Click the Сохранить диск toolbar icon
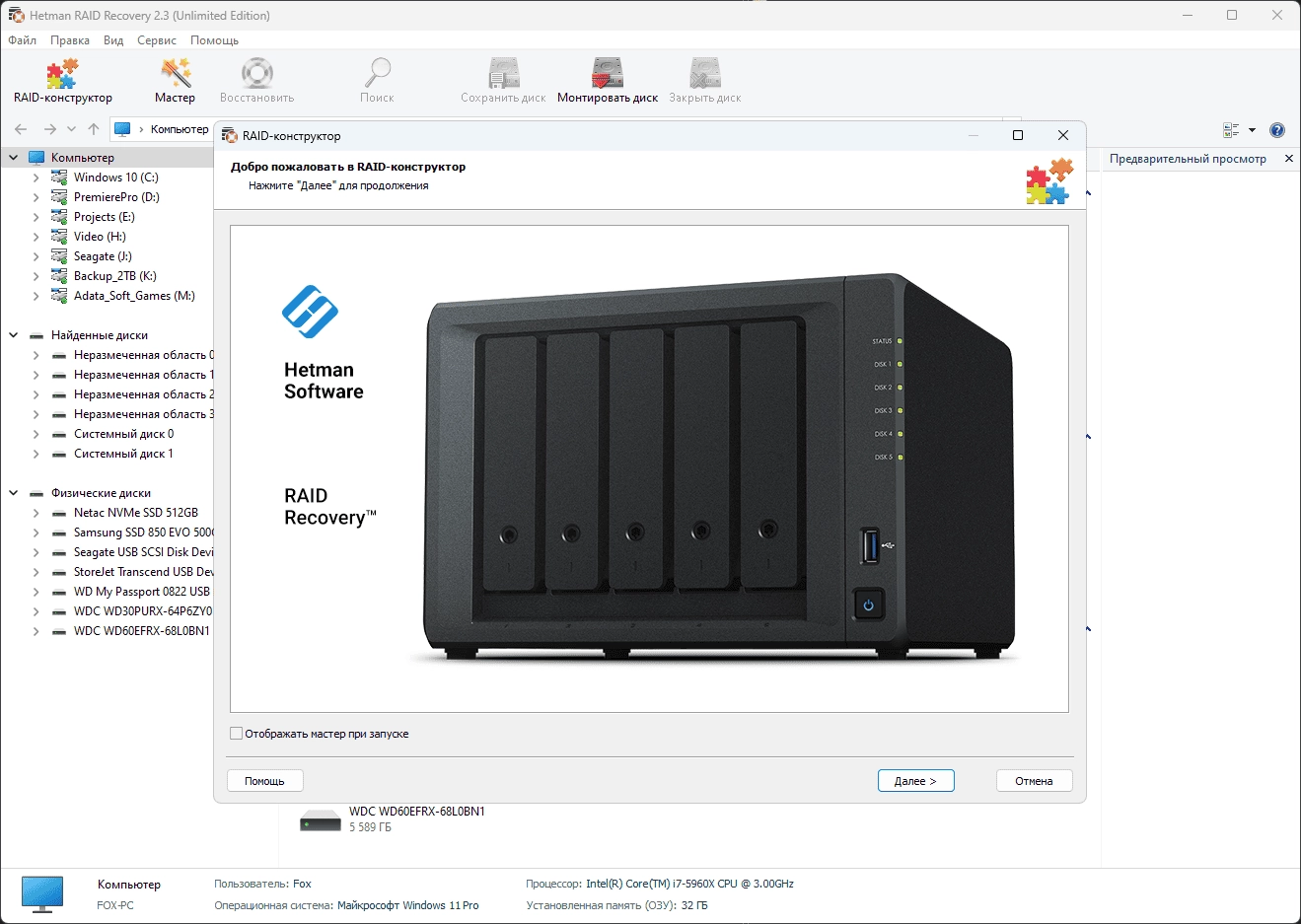The height and width of the screenshot is (924, 1301). (503, 81)
